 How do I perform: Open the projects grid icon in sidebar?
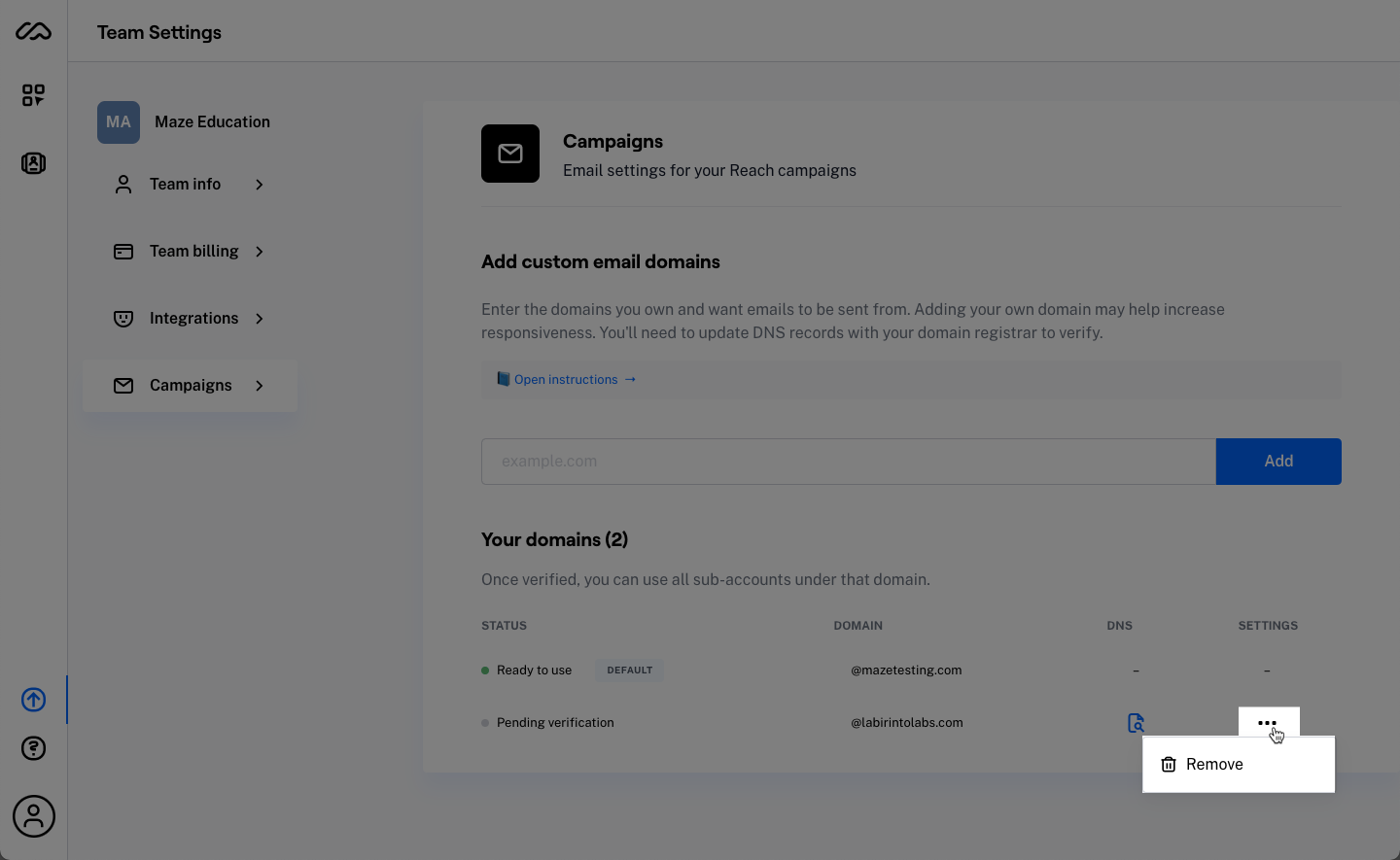tap(33, 94)
